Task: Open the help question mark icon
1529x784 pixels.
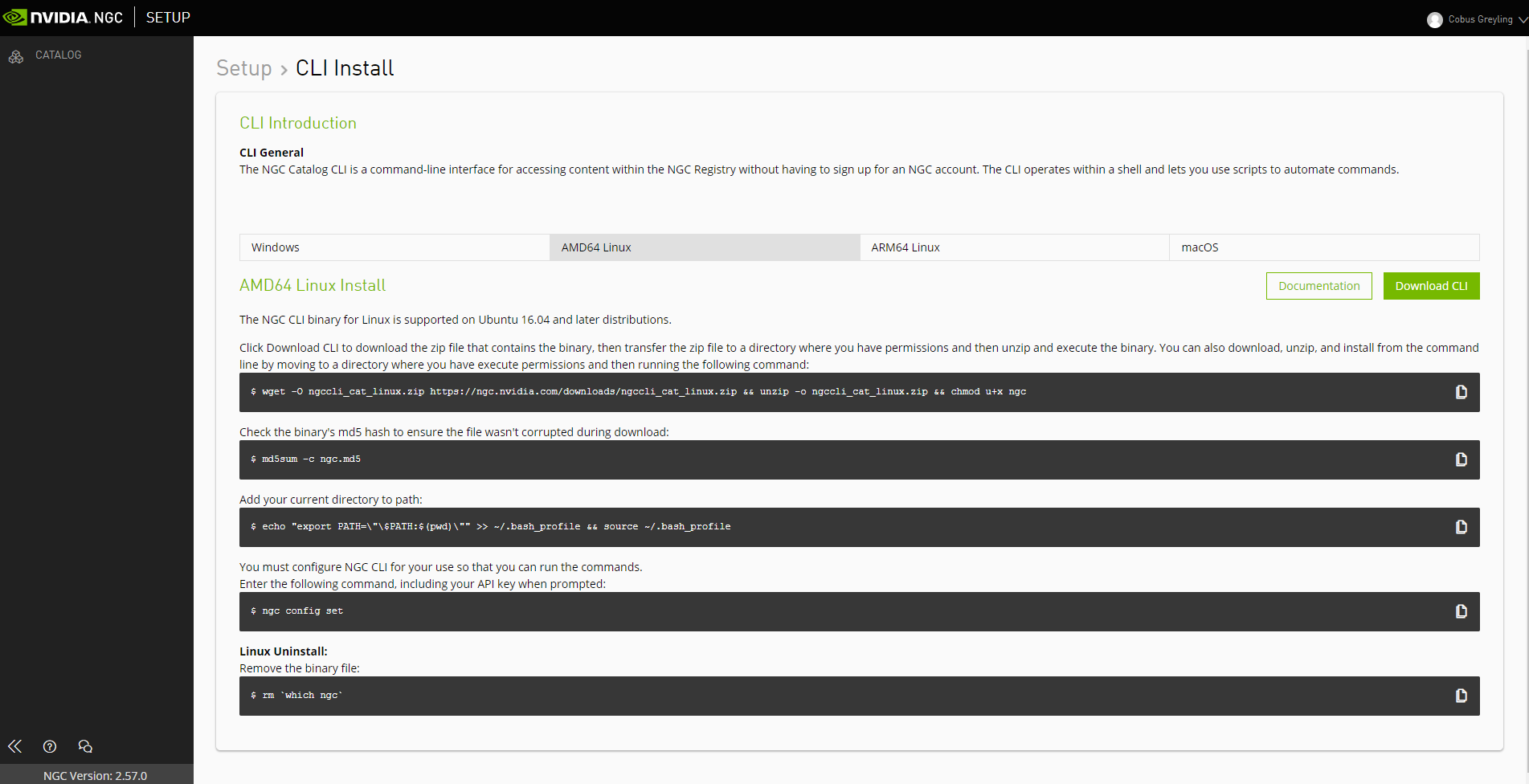Action: pos(50,746)
